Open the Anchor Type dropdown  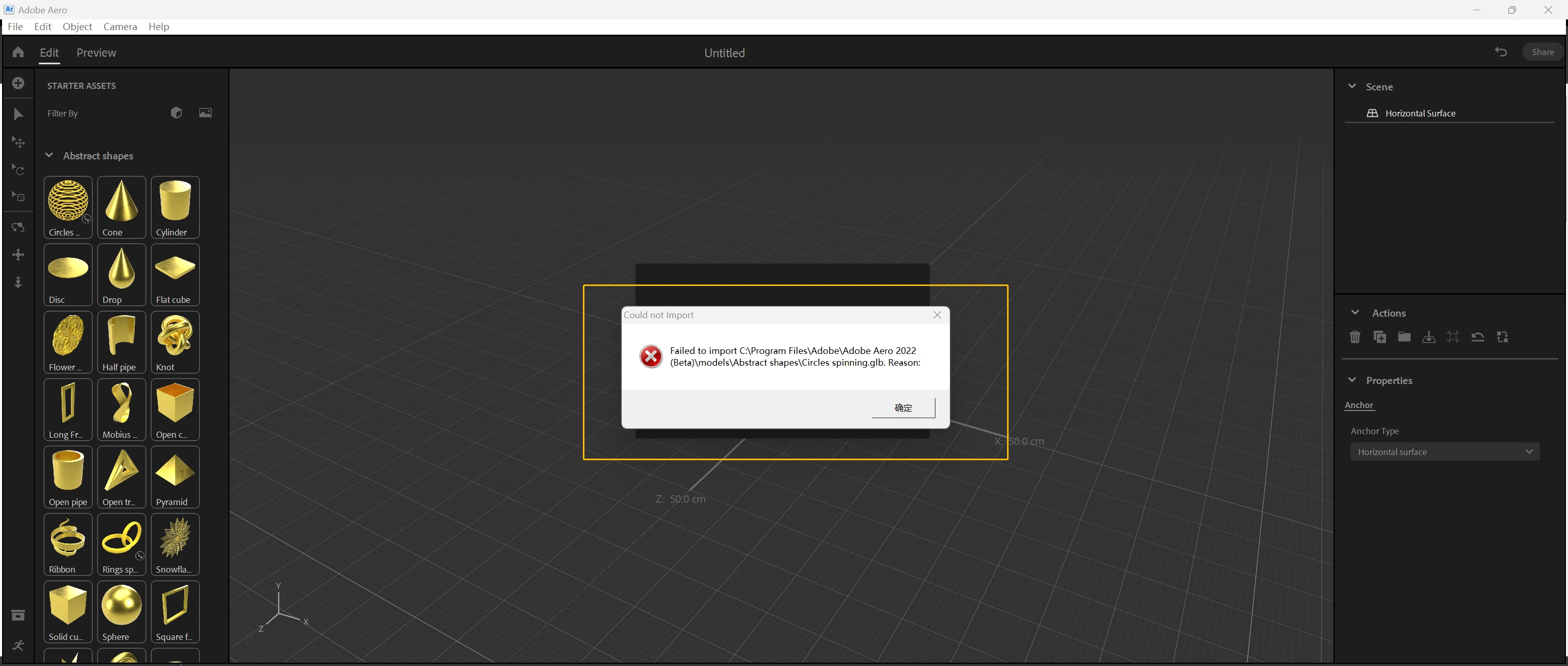coord(1444,451)
